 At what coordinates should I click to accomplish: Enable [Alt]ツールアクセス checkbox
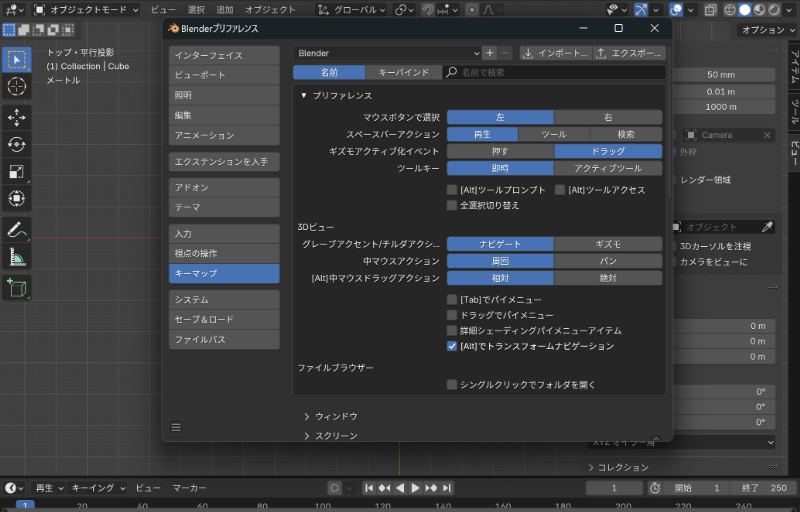[560, 190]
